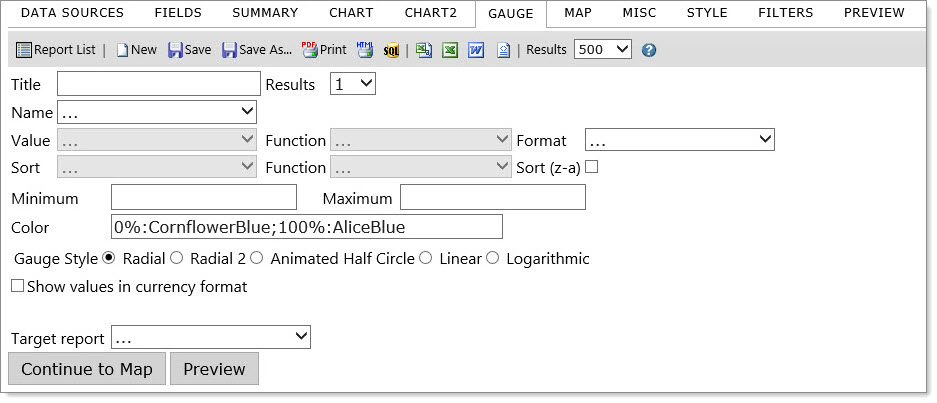Switch to the FILTERS tab
This screenshot has width=937, height=403.
click(x=785, y=13)
